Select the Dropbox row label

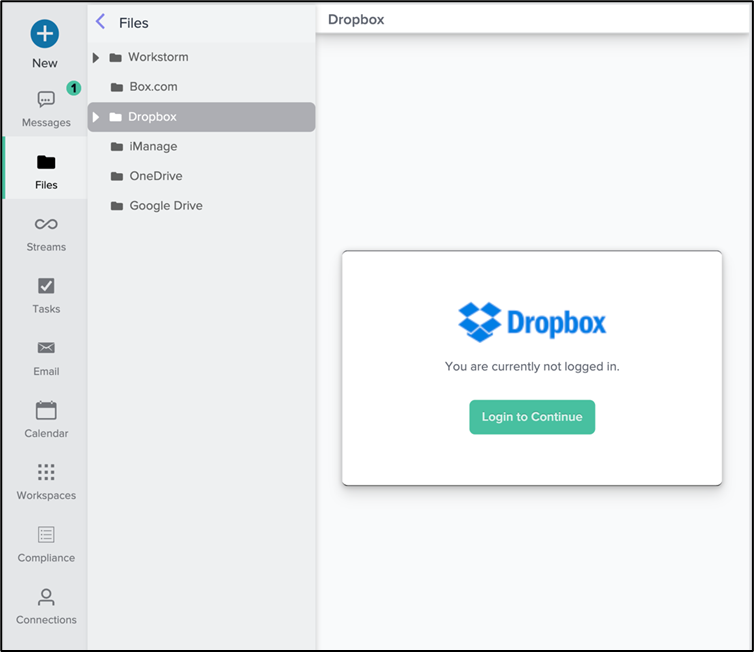[x=152, y=117]
